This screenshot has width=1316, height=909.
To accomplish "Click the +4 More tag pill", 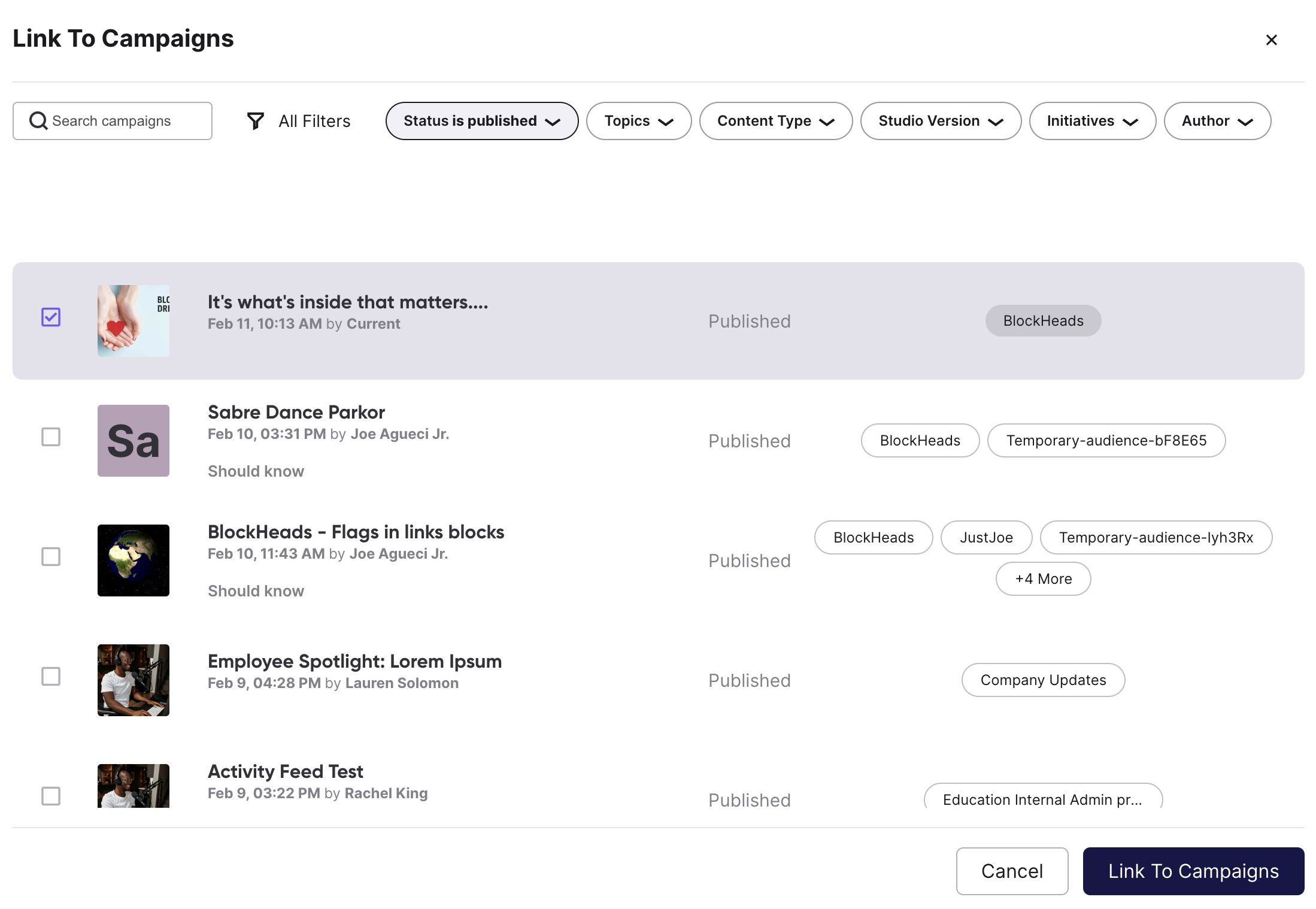I will (1043, 578).
